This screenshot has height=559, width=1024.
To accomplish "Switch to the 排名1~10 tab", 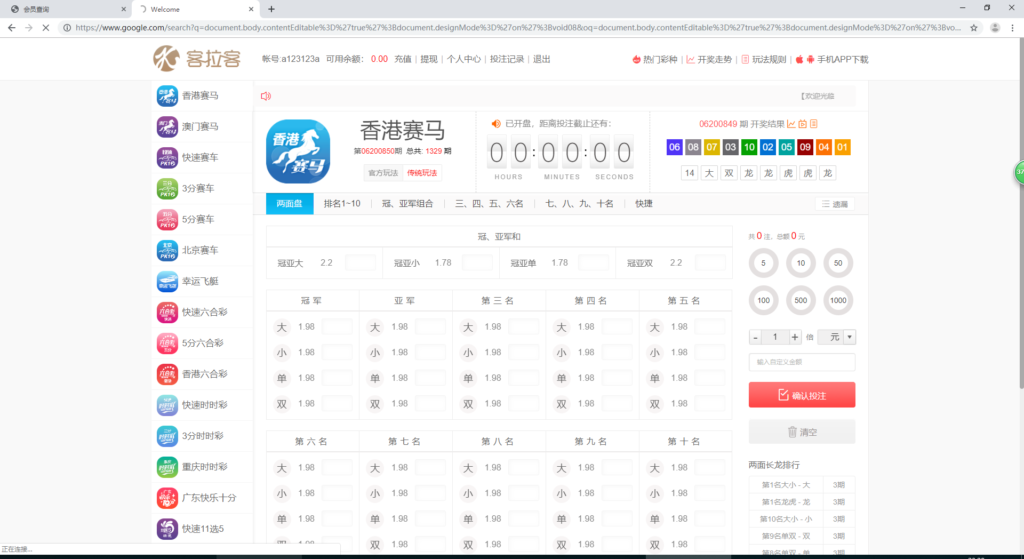I will click(342, 204).
